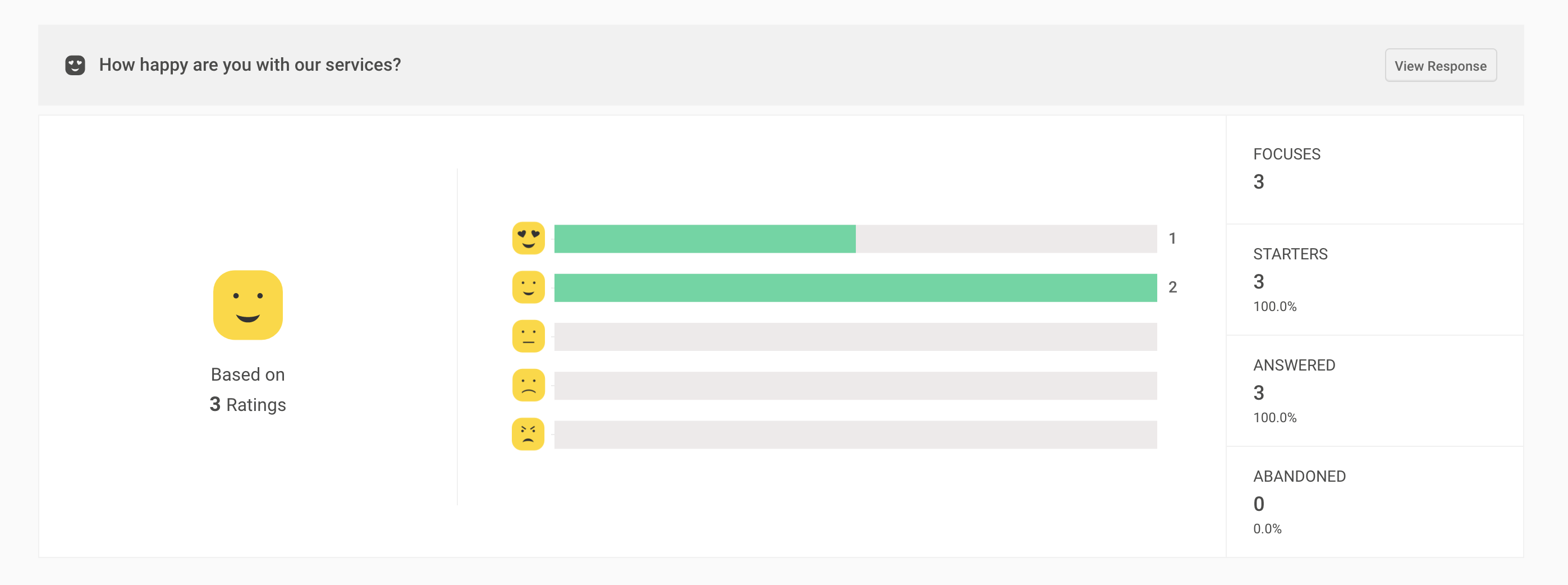Image resolution: width=1568 pixels, height=585 pixels.
Task: Click the '3 Ratings' summary text
Action: pos(247,405)
